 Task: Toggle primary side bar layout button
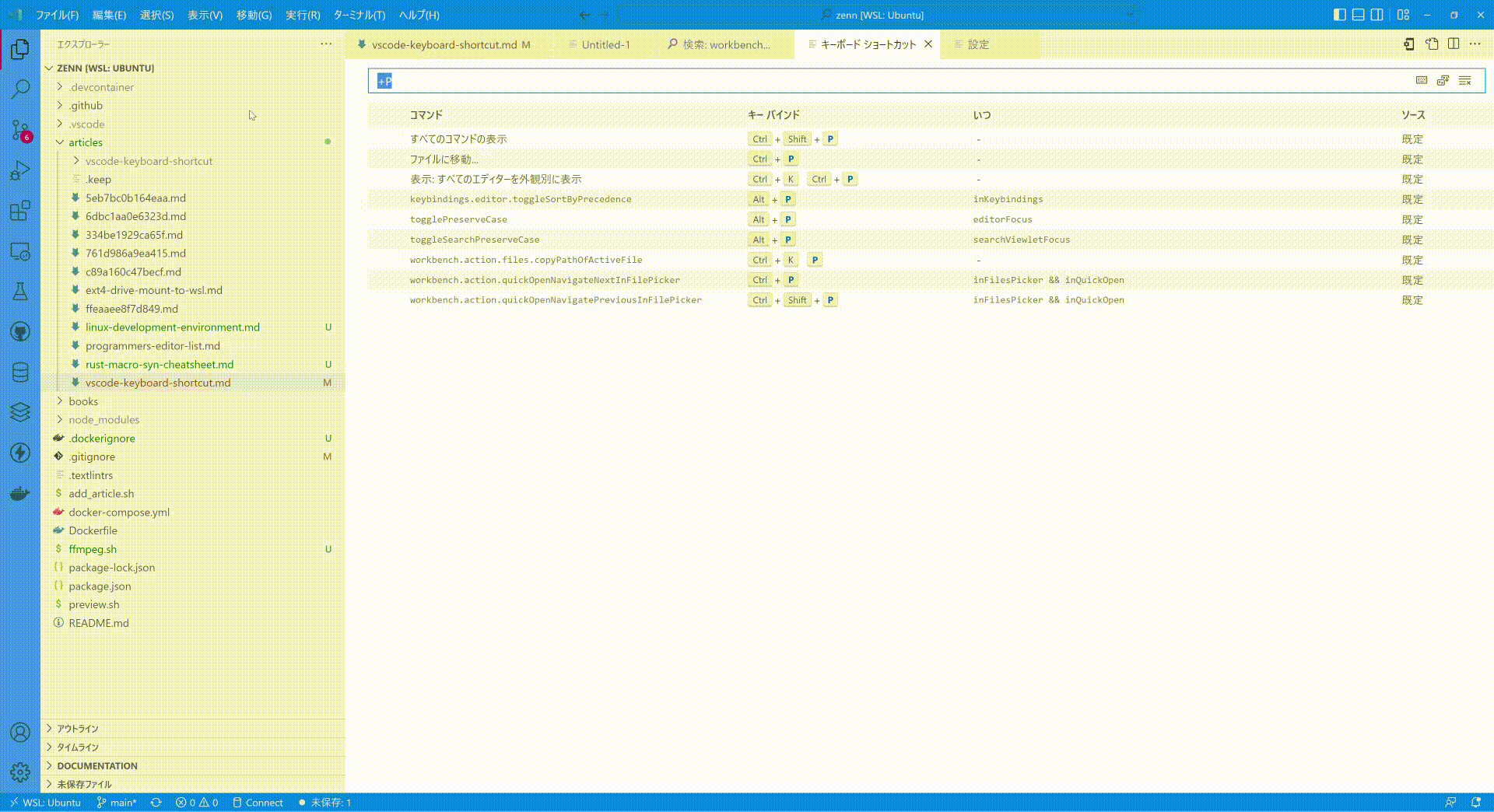click(x=1339, y=15)
